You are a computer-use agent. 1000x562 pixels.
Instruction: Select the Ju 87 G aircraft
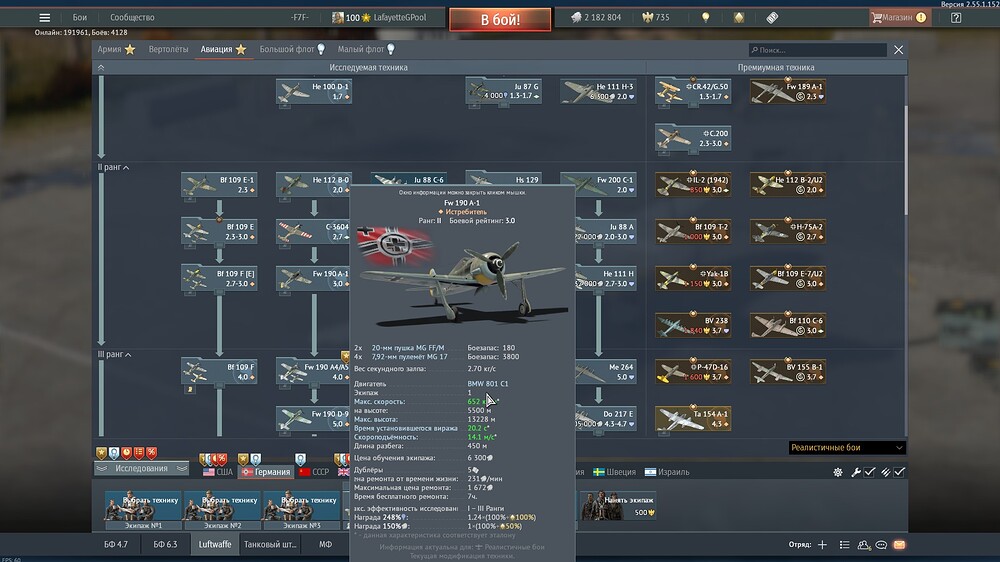[503, 91]
